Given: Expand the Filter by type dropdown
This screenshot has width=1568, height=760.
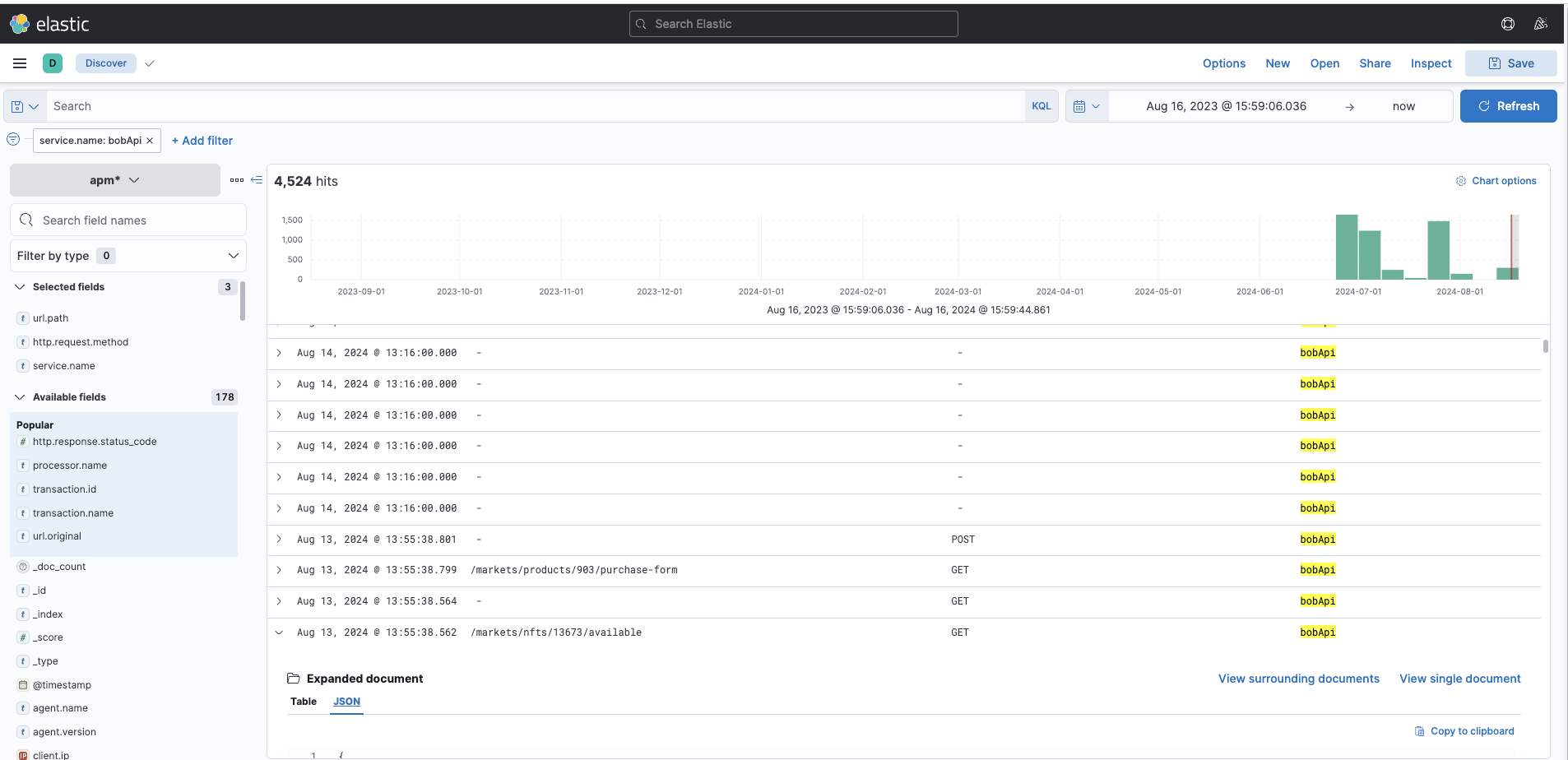Looking at the screenshot, I should tap(128, 256).
